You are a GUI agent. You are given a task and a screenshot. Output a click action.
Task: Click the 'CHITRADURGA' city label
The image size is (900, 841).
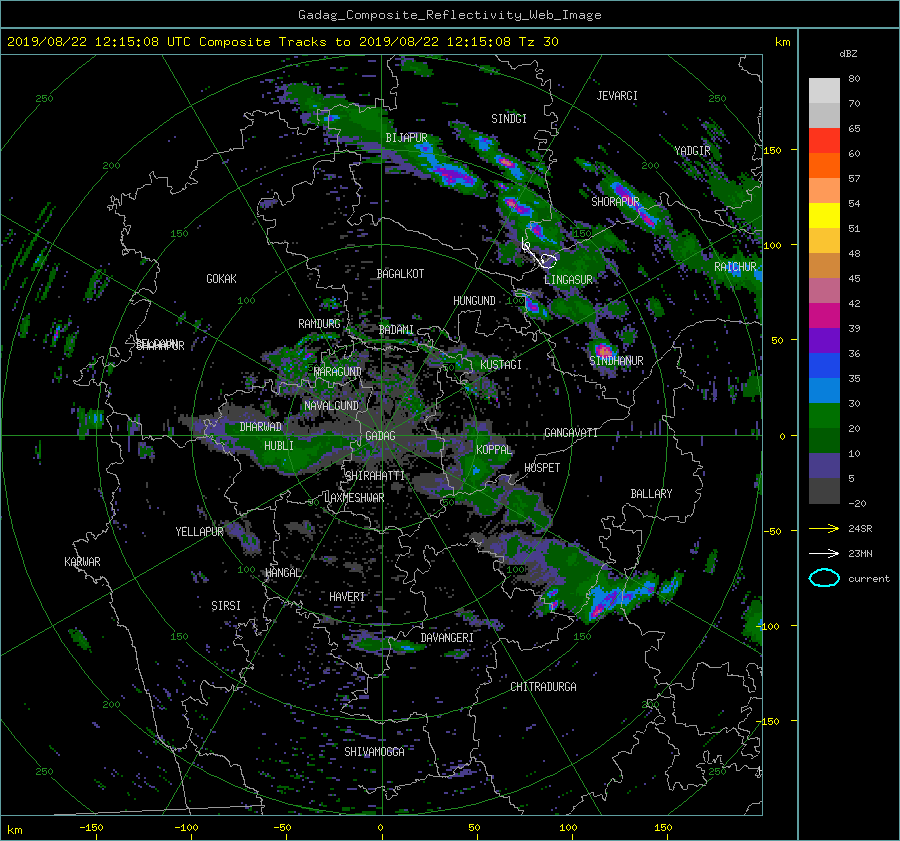(543, 687)
